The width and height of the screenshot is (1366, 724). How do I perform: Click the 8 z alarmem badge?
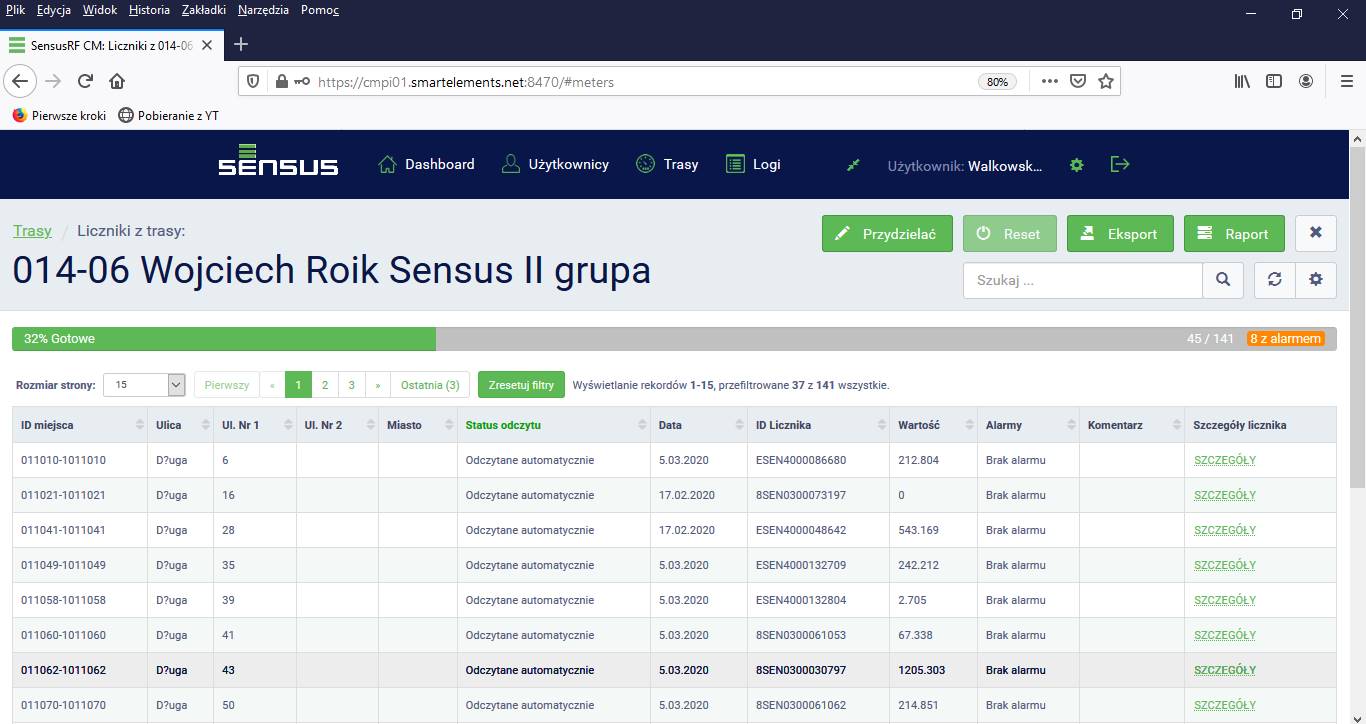click(1285, 339)
